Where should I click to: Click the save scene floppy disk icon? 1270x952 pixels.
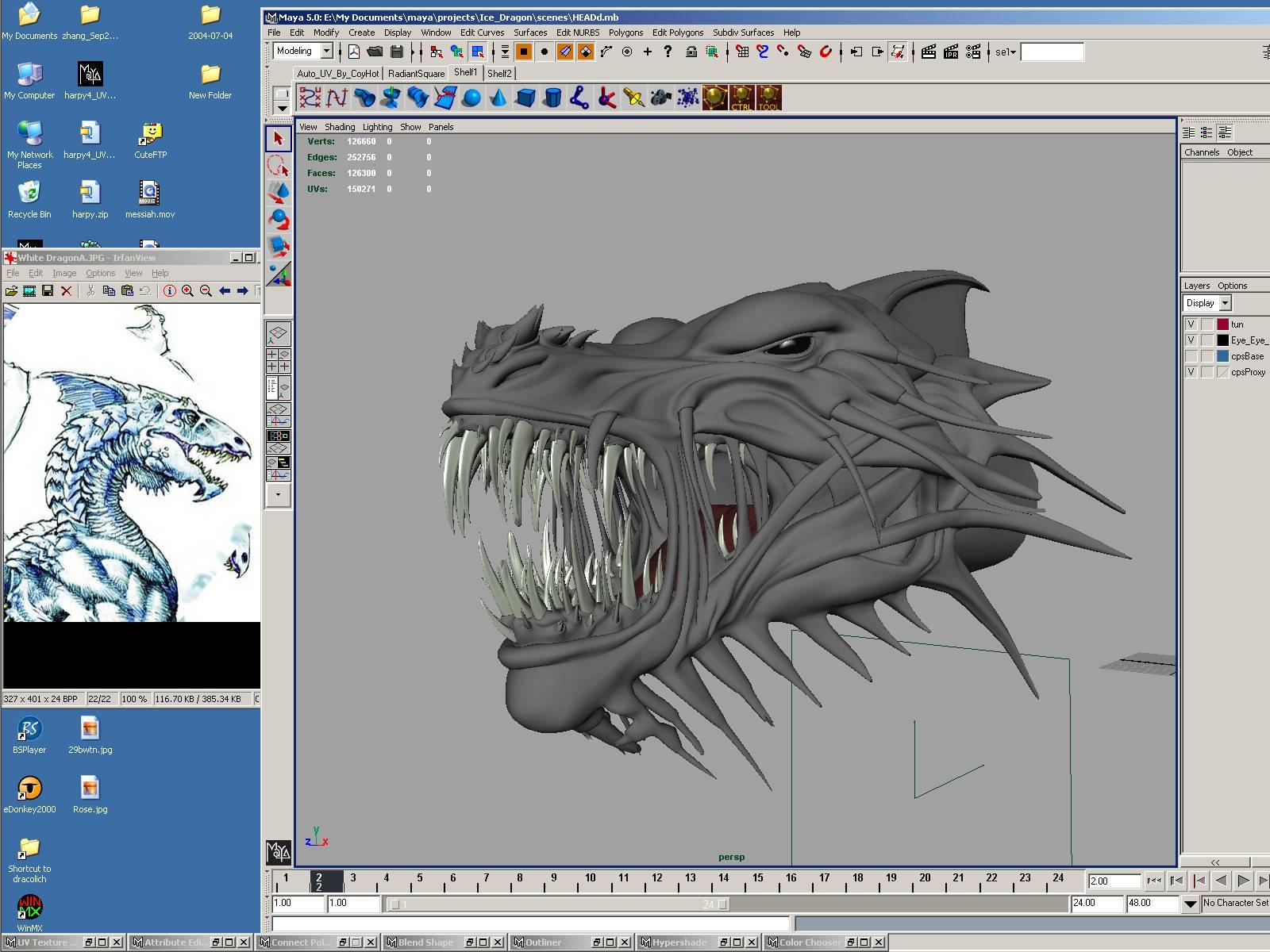(396, 52)
